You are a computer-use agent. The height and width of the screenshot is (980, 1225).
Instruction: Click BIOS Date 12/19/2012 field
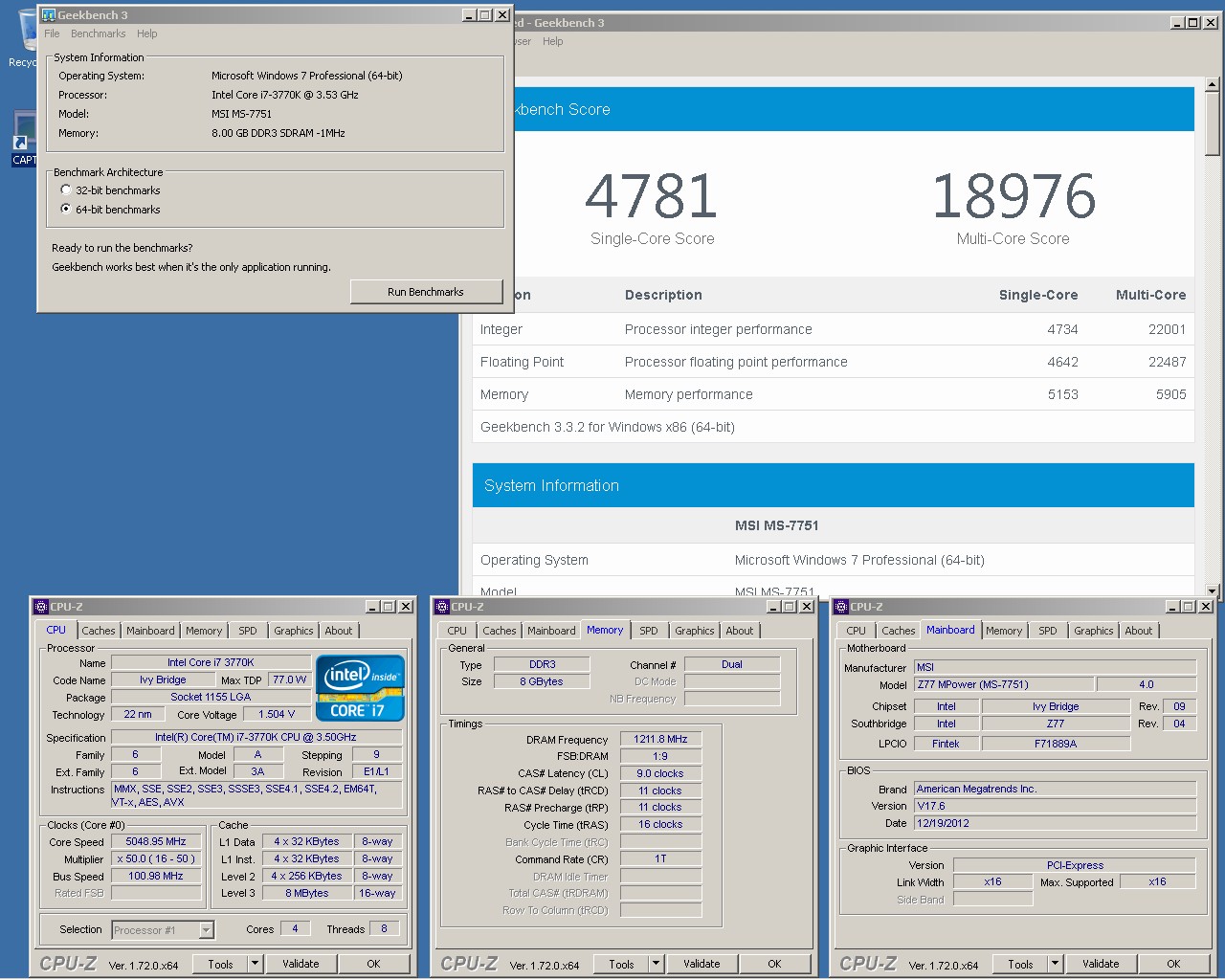(x=1055, y=823)
